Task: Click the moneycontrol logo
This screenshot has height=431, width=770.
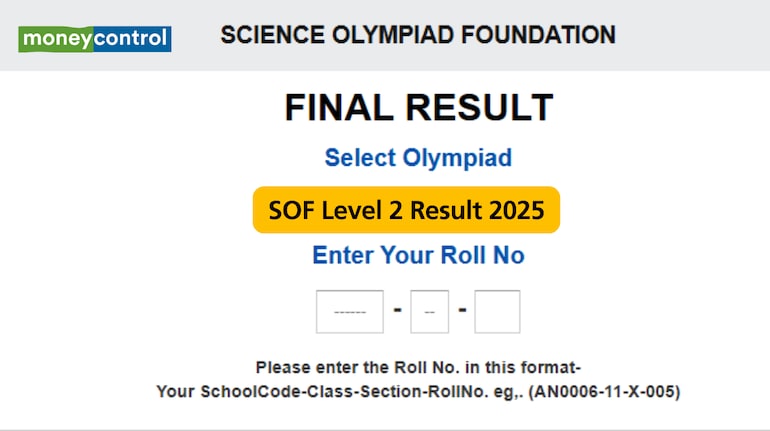Action: tap(94, 39)
